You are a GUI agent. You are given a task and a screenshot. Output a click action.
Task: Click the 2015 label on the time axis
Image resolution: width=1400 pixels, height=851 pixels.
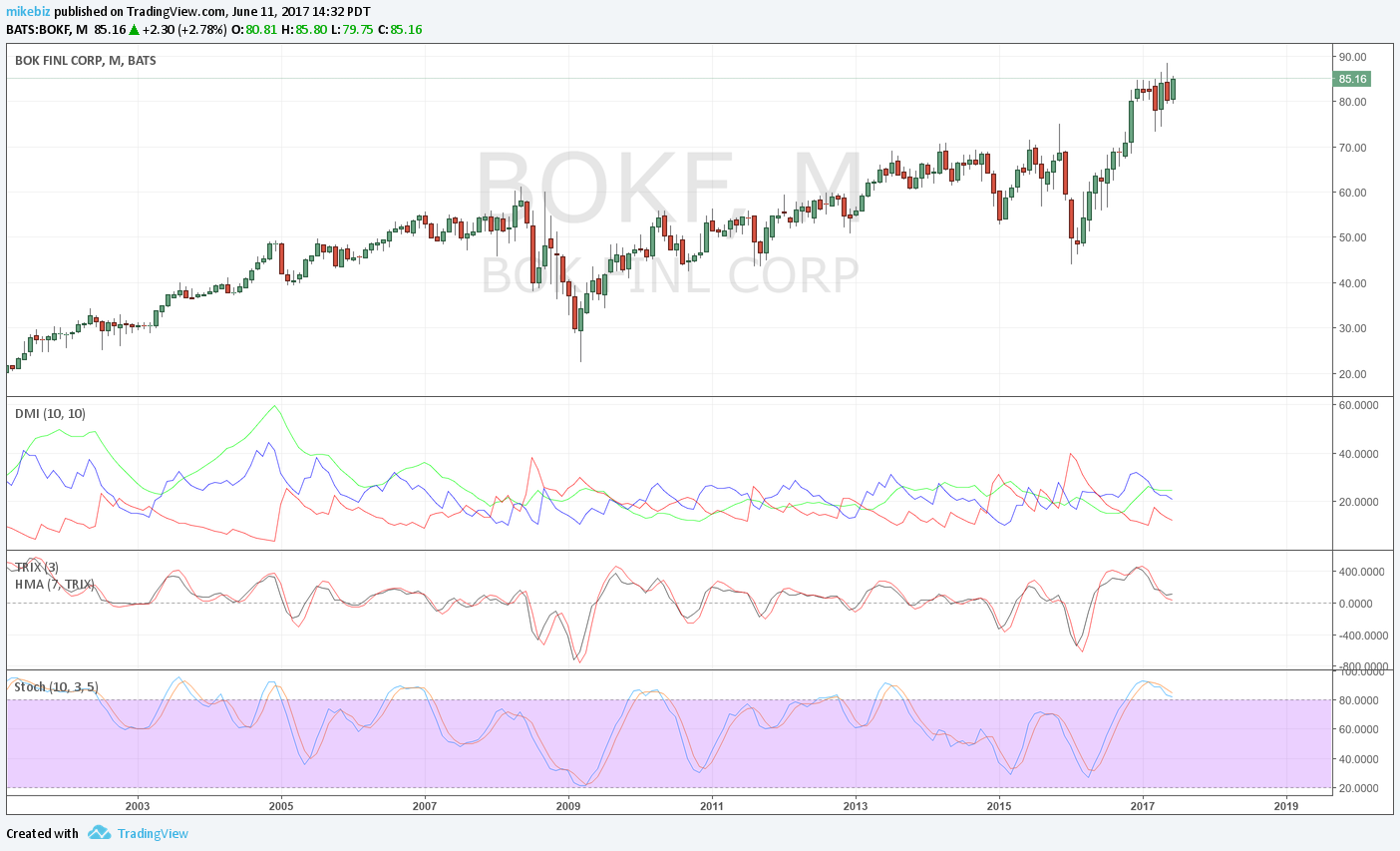999,805
